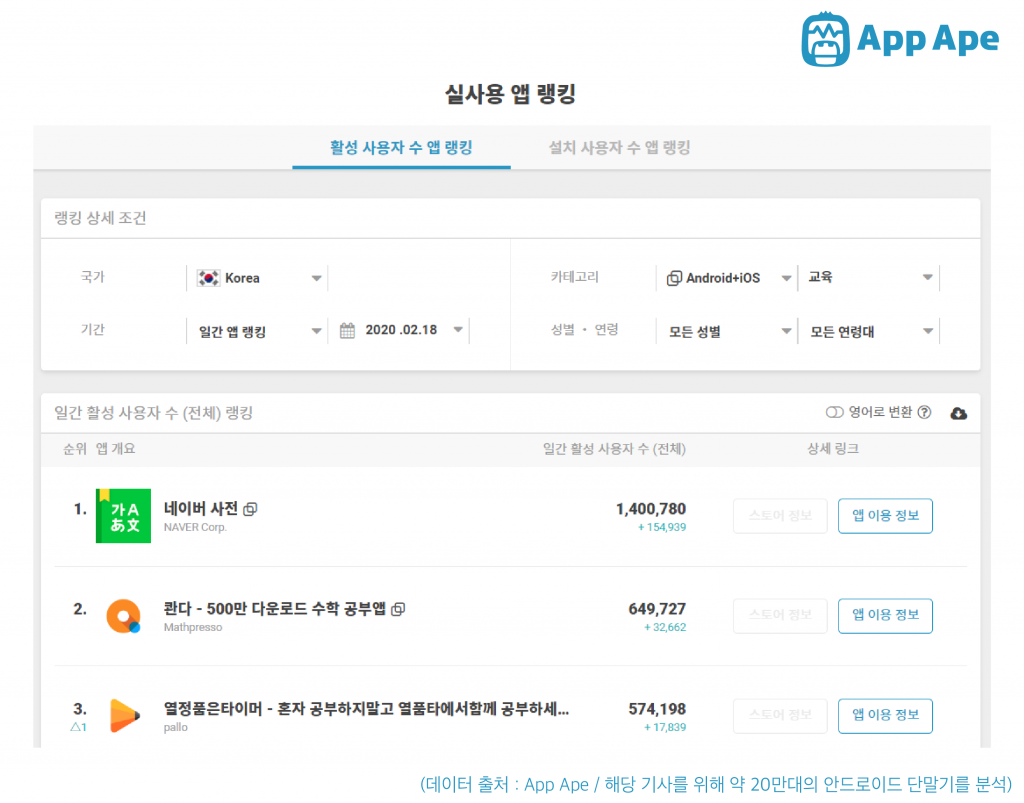The height and width of the screenshot is (803, 1024).
Task: Click the Korea flag icon
Action: [x=208, y=278]
